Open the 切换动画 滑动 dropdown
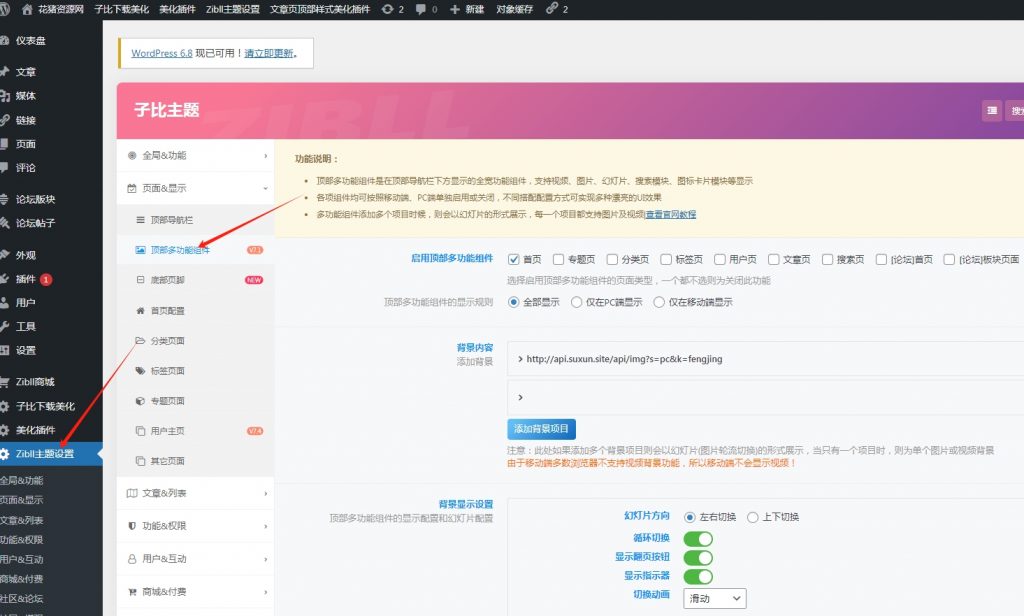1024x616 pixels. click(x=714, y=598)
